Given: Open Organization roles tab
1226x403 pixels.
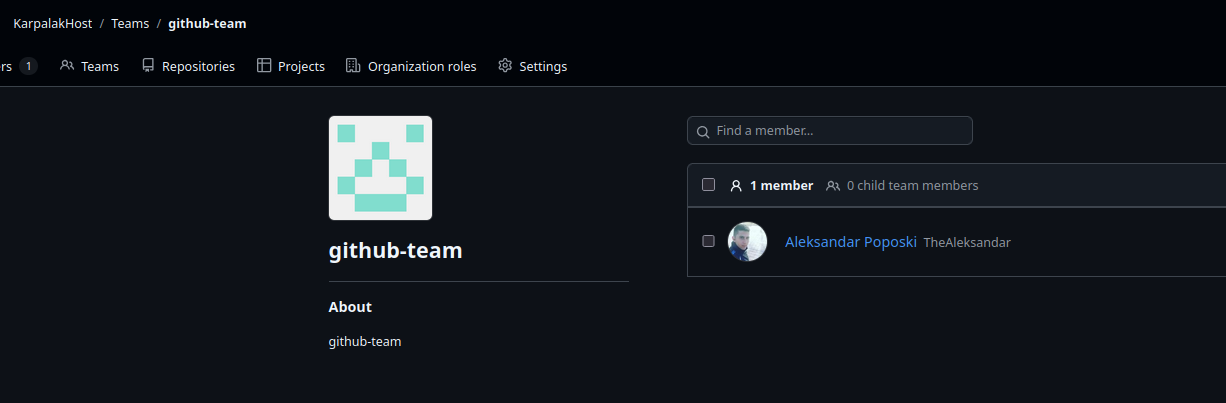Looking at the screenshot, I should click(x=411, y=66).
